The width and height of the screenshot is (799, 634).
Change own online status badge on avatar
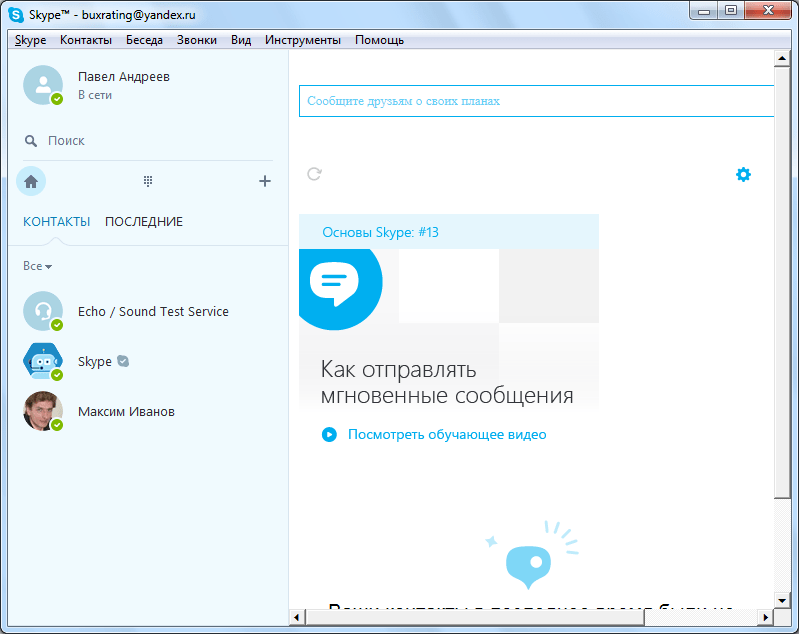57,99
